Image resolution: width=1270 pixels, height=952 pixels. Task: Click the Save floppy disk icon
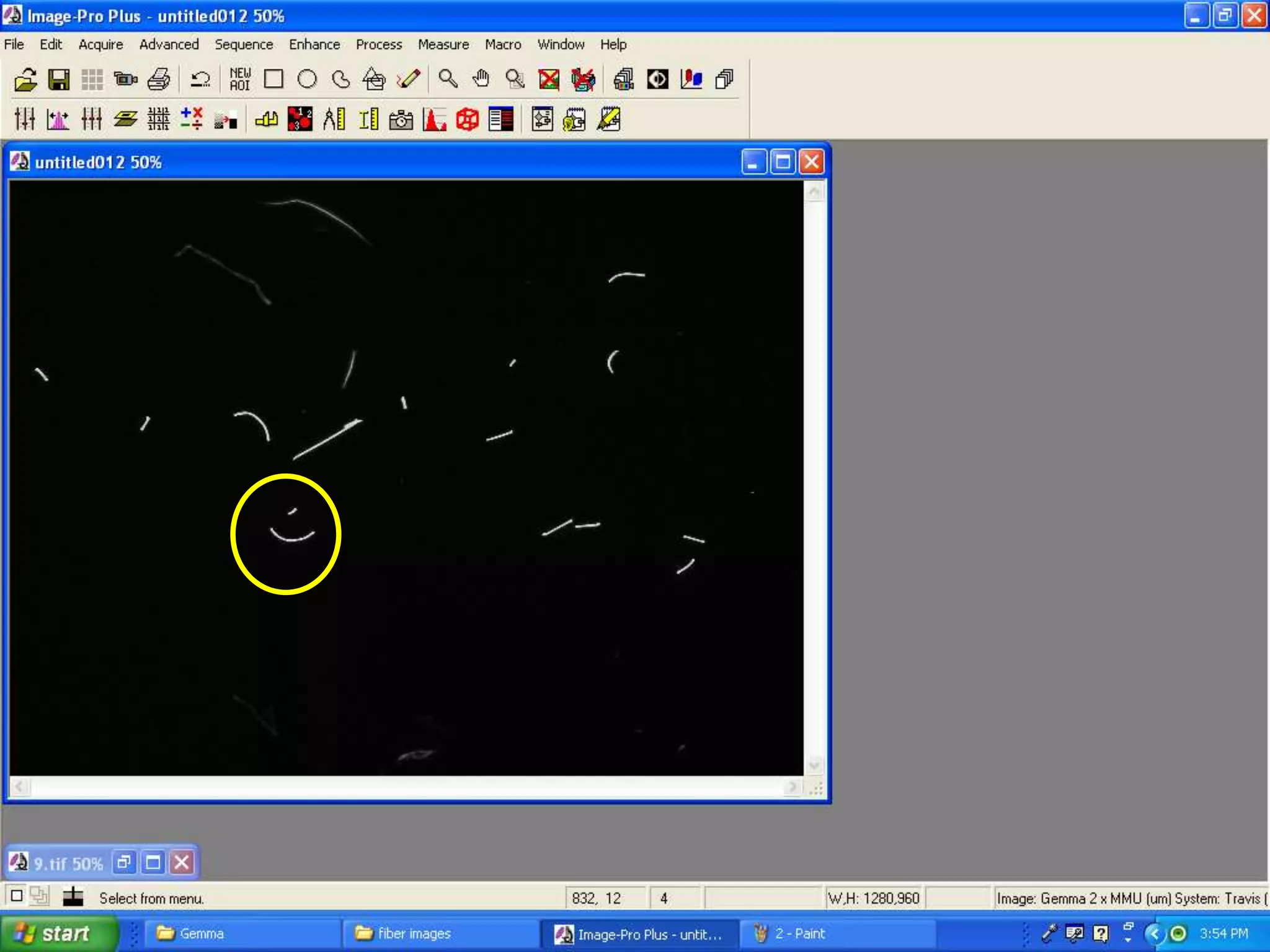(59, 79)
